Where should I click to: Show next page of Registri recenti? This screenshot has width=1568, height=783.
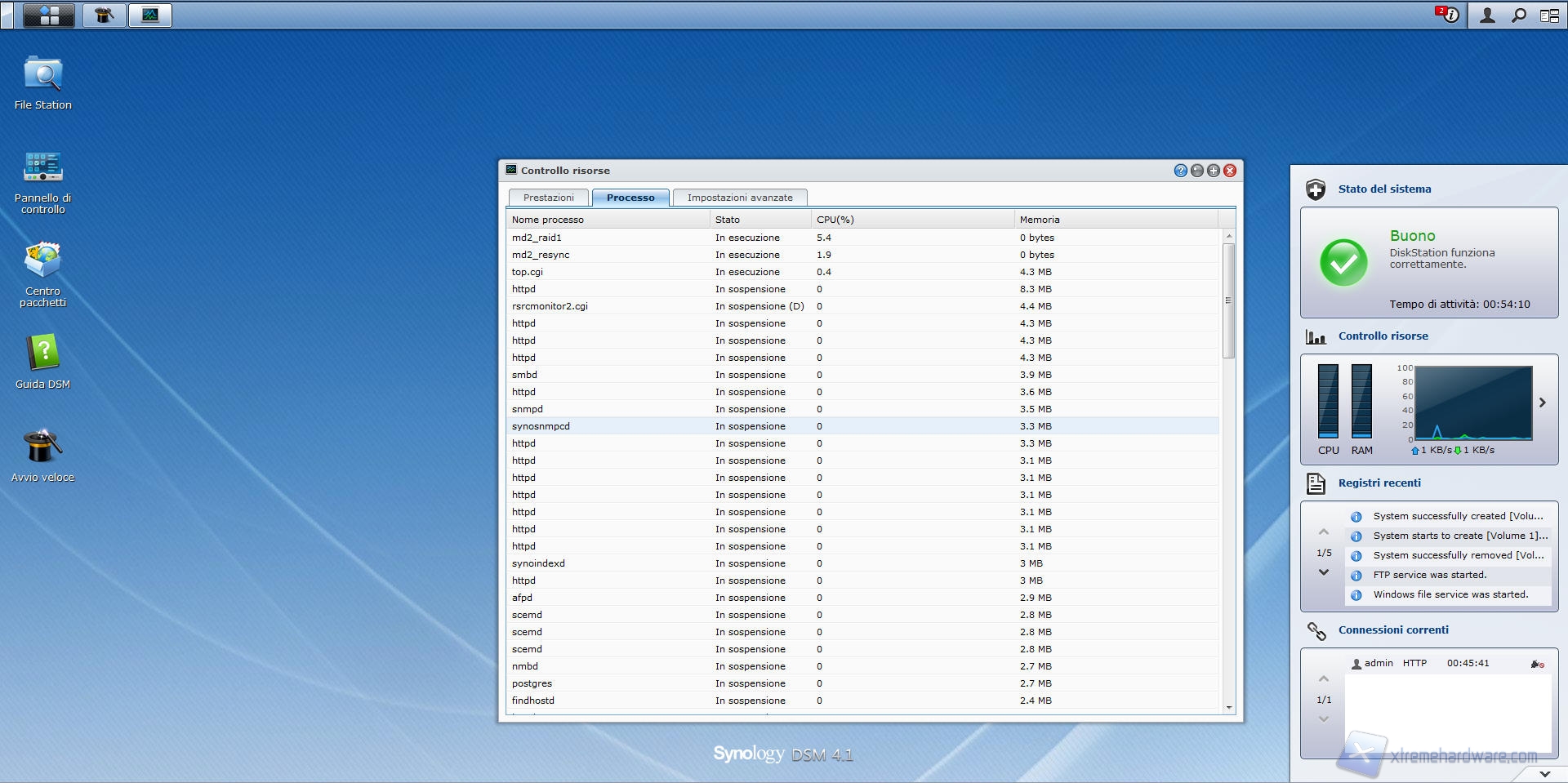coord(1324,572)
